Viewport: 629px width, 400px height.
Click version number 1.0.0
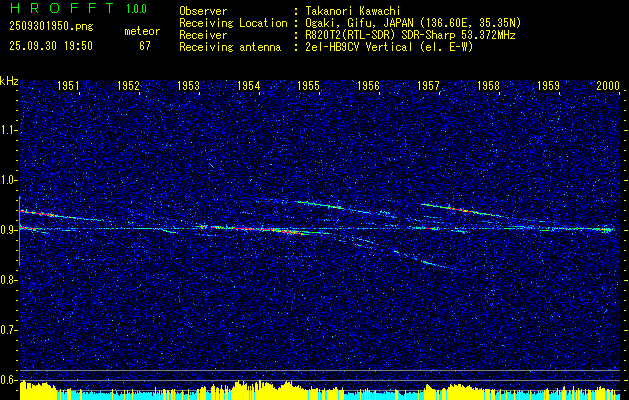(136, 9)
